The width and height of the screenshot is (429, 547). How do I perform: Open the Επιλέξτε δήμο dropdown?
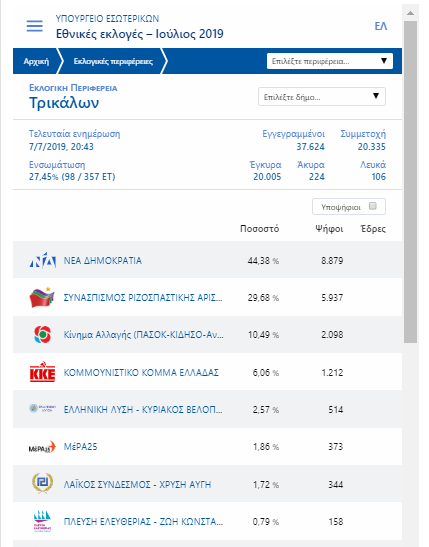322,97
